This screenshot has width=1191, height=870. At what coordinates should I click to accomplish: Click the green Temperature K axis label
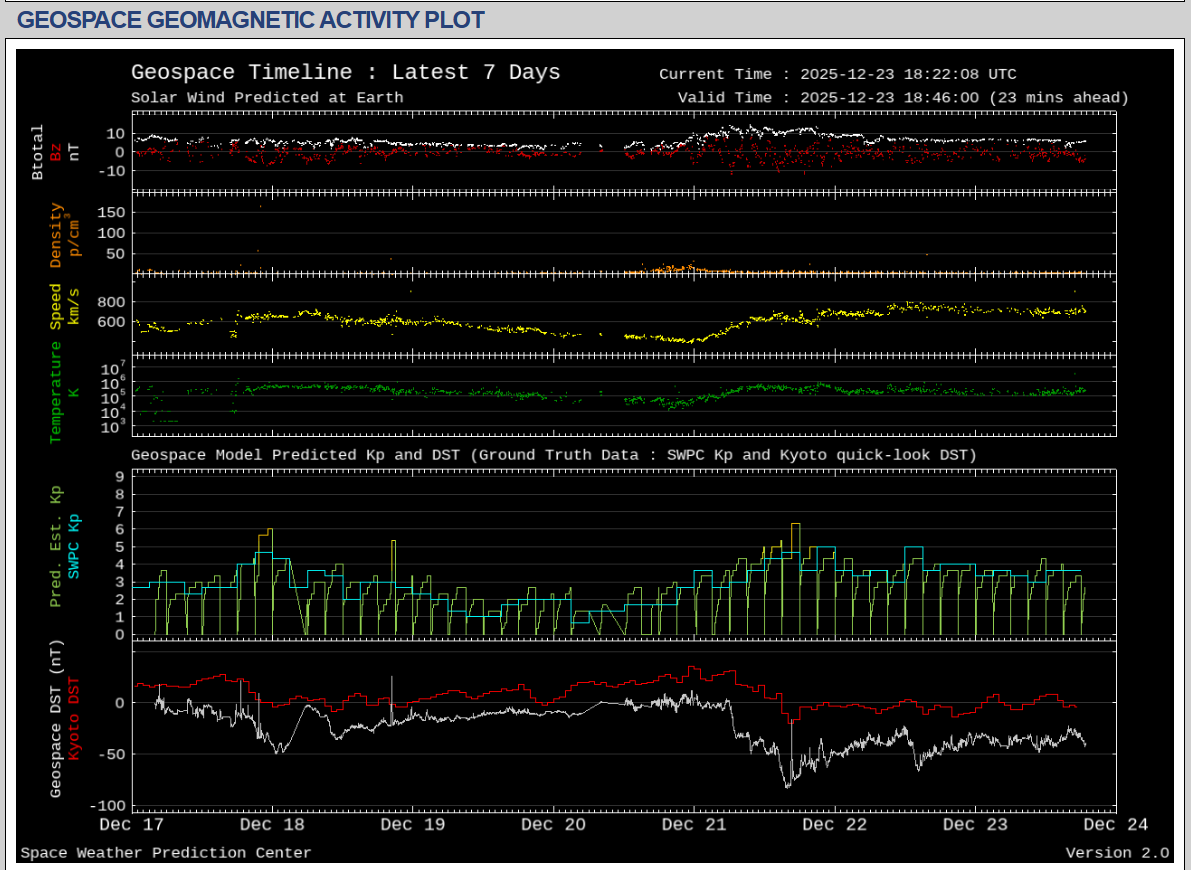56,392
